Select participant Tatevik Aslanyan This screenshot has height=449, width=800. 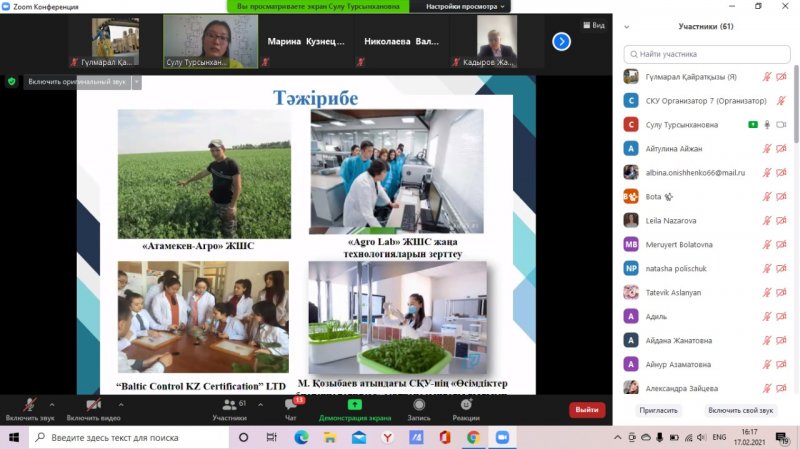pos(707,292)
